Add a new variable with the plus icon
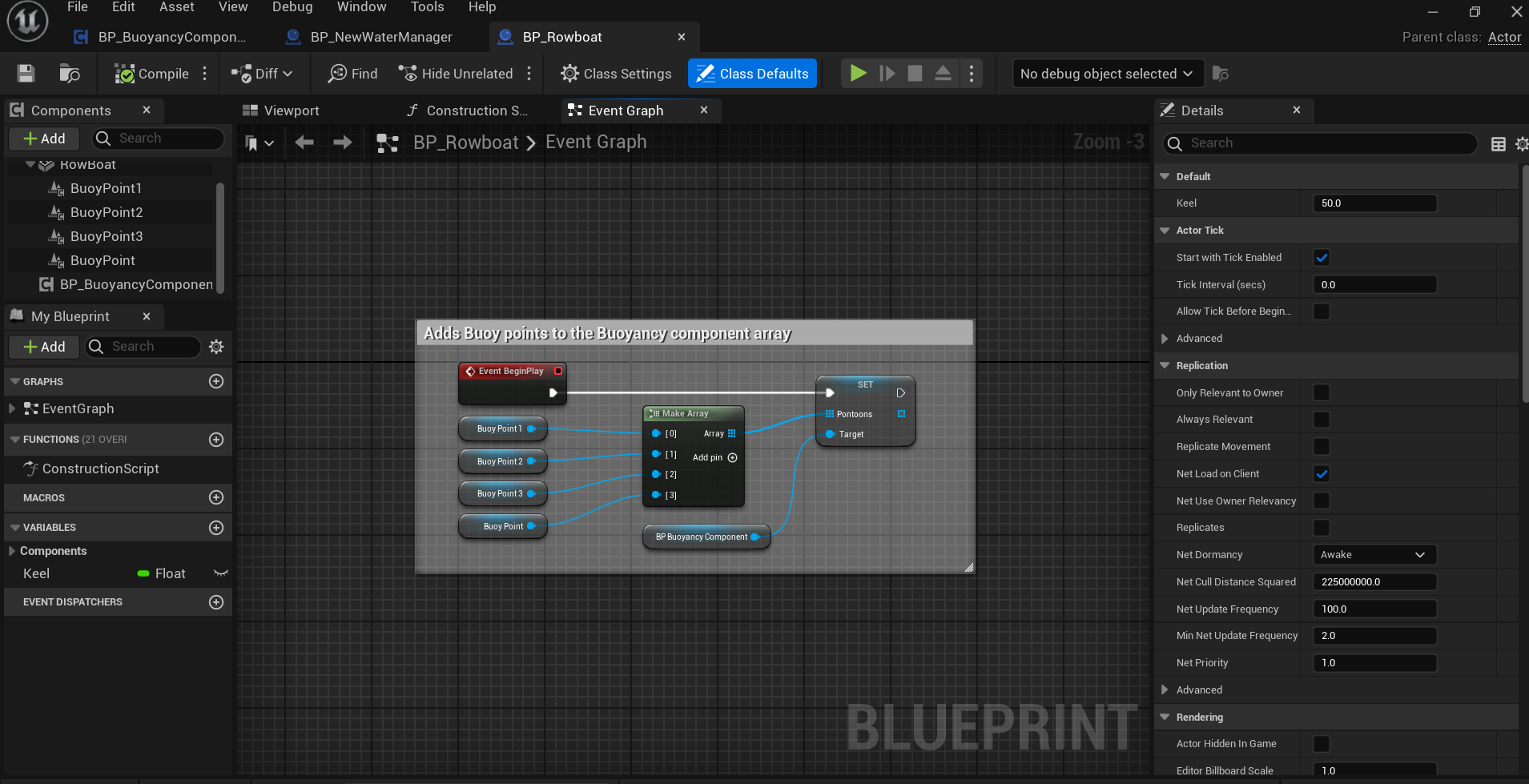This screenshot has height=784, width=1529. (x=216, y=528)
